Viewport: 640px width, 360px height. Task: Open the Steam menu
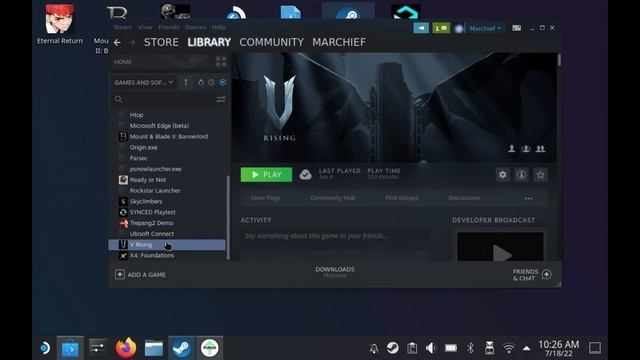[122, 27]
